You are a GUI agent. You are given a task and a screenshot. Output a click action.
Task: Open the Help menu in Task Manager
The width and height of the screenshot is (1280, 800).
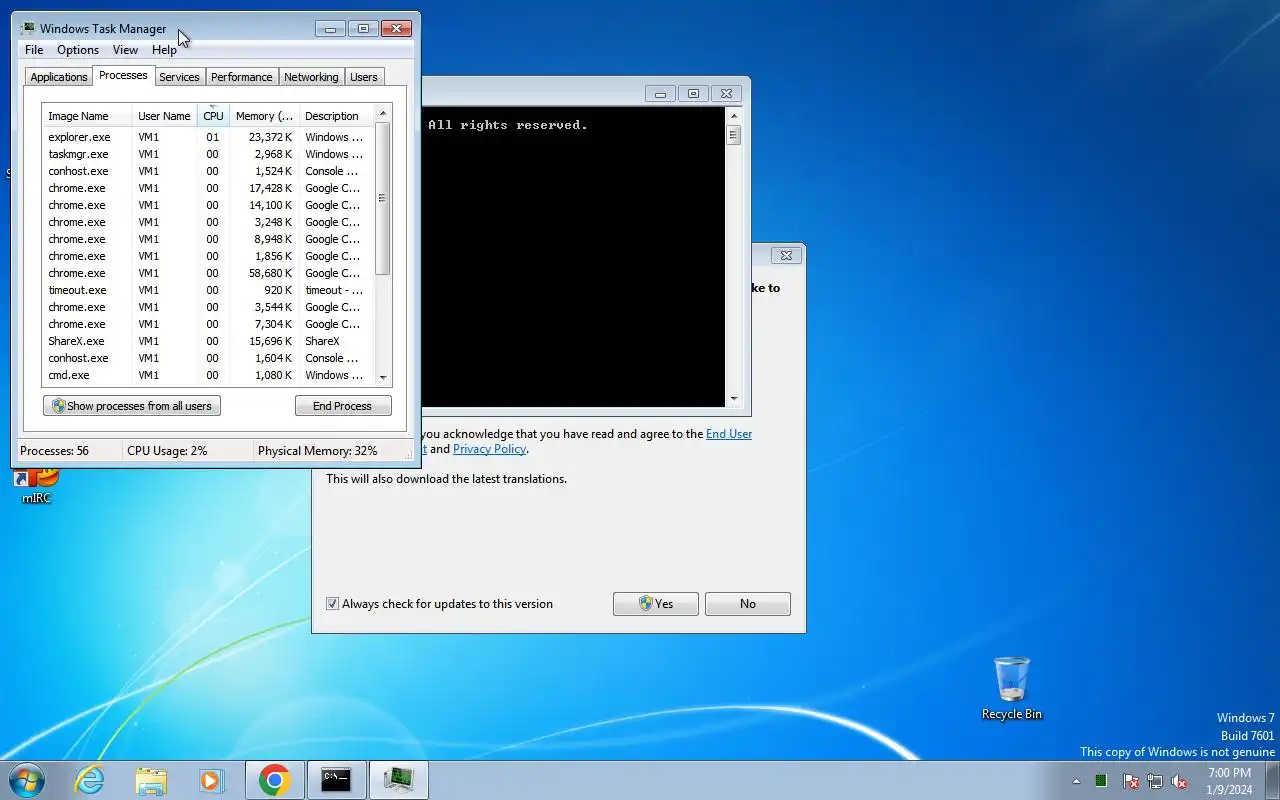pos(164,50)
